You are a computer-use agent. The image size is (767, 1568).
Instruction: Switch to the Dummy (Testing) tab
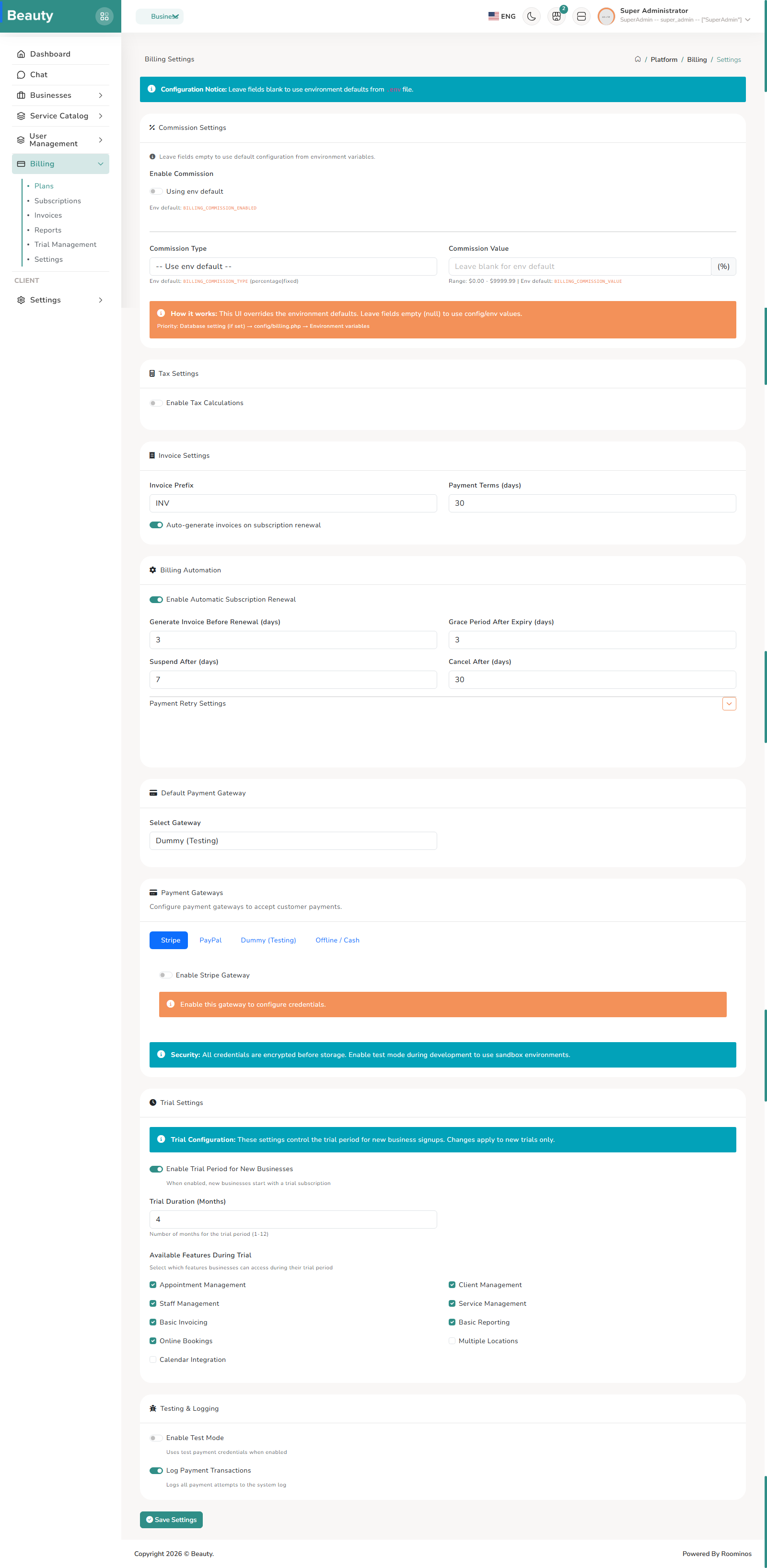click(x=268, y=941)
